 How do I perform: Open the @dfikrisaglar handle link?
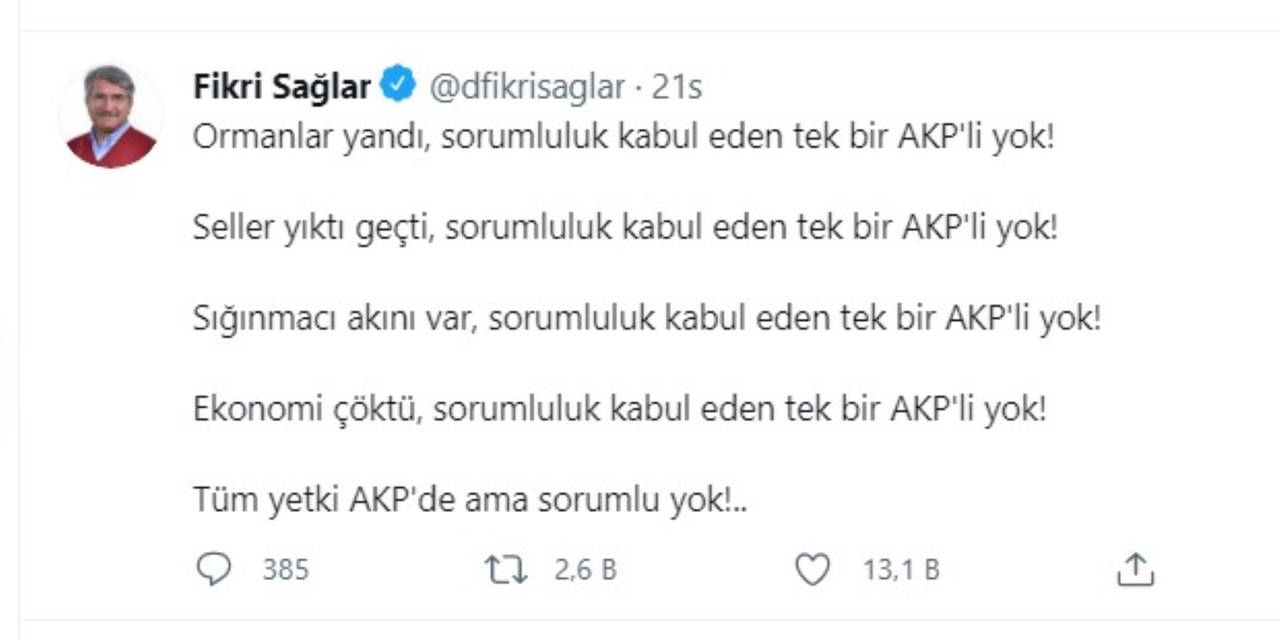coord(526,88)
